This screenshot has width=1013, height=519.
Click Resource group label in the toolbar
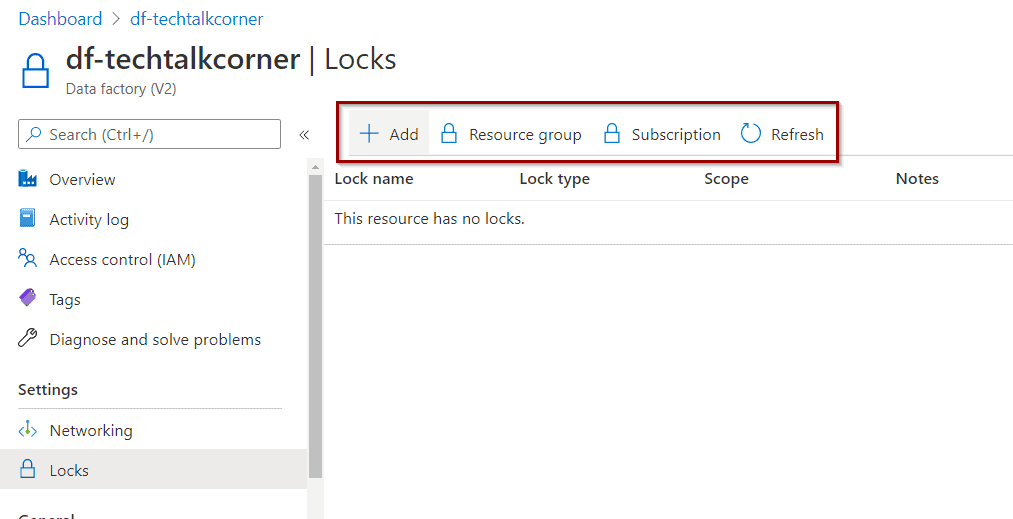click(x=525, y=134)
